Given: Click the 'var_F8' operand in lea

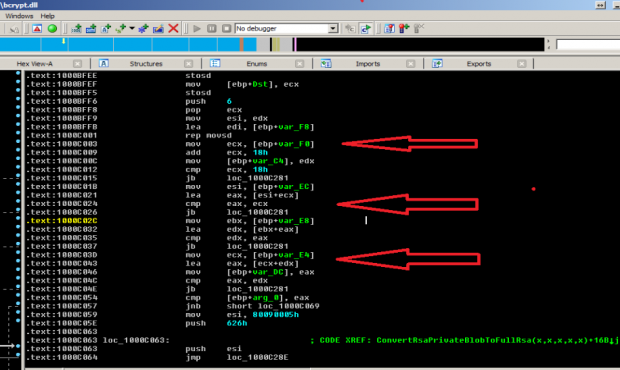Looking at the screenshot, I should [294, 127].
